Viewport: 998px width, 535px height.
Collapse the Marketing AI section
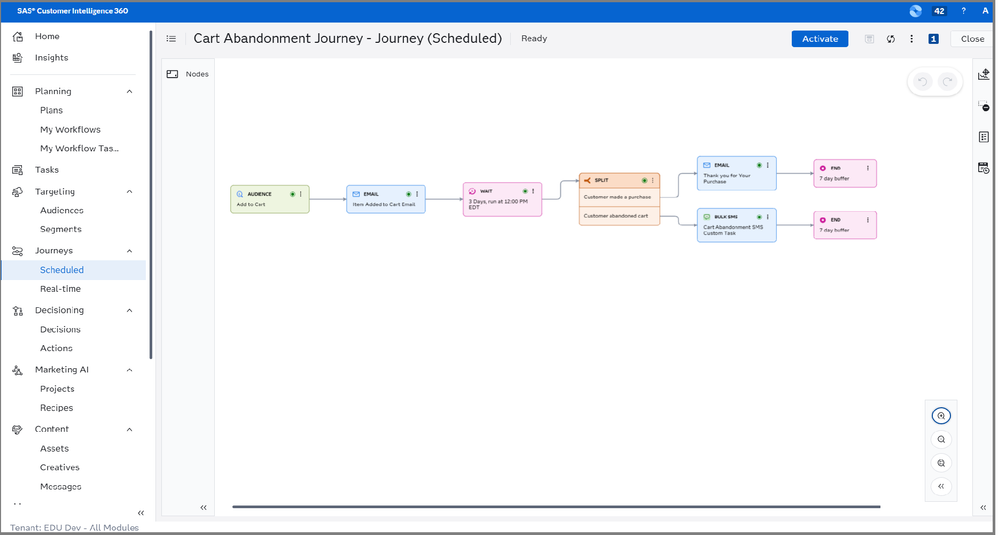tap(129, 370)
